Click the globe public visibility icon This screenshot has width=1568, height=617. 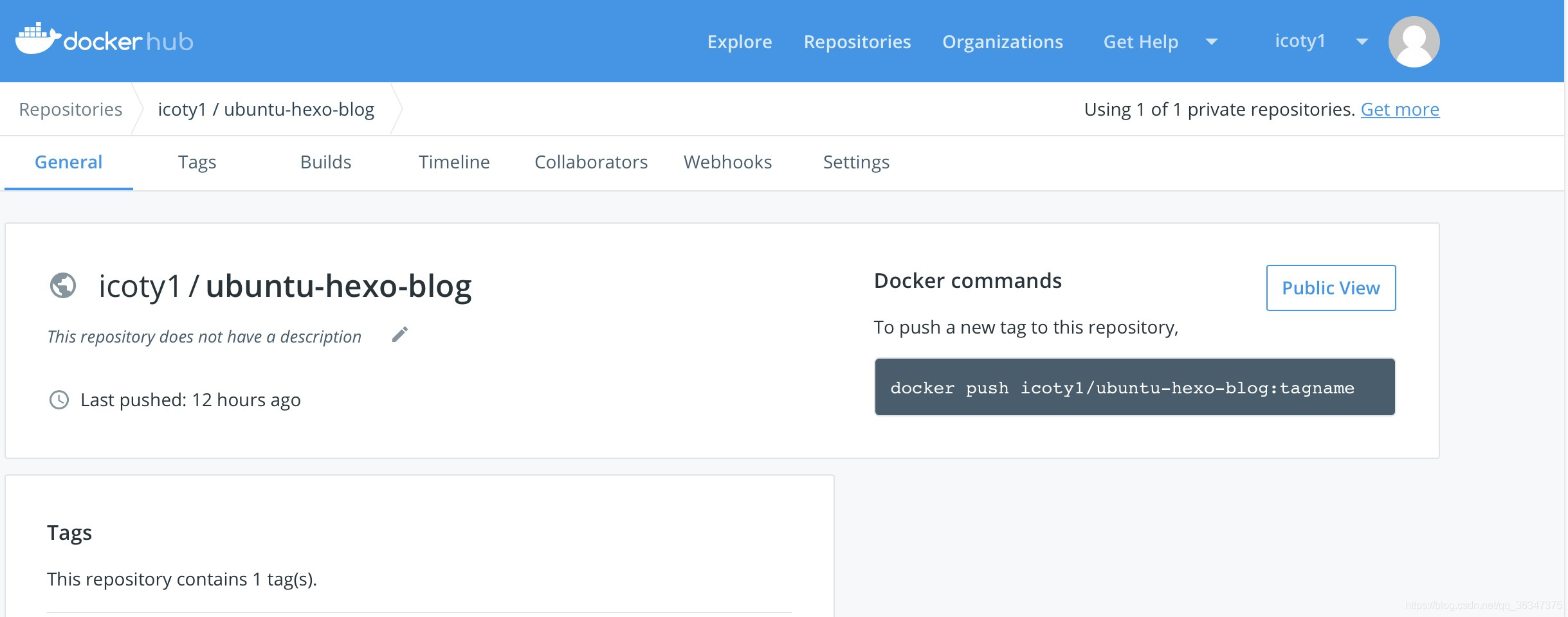[63, 285]
